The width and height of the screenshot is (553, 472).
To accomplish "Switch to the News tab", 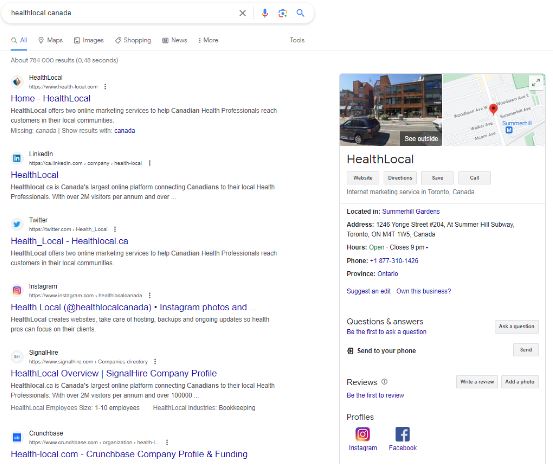I will (175, 40).
